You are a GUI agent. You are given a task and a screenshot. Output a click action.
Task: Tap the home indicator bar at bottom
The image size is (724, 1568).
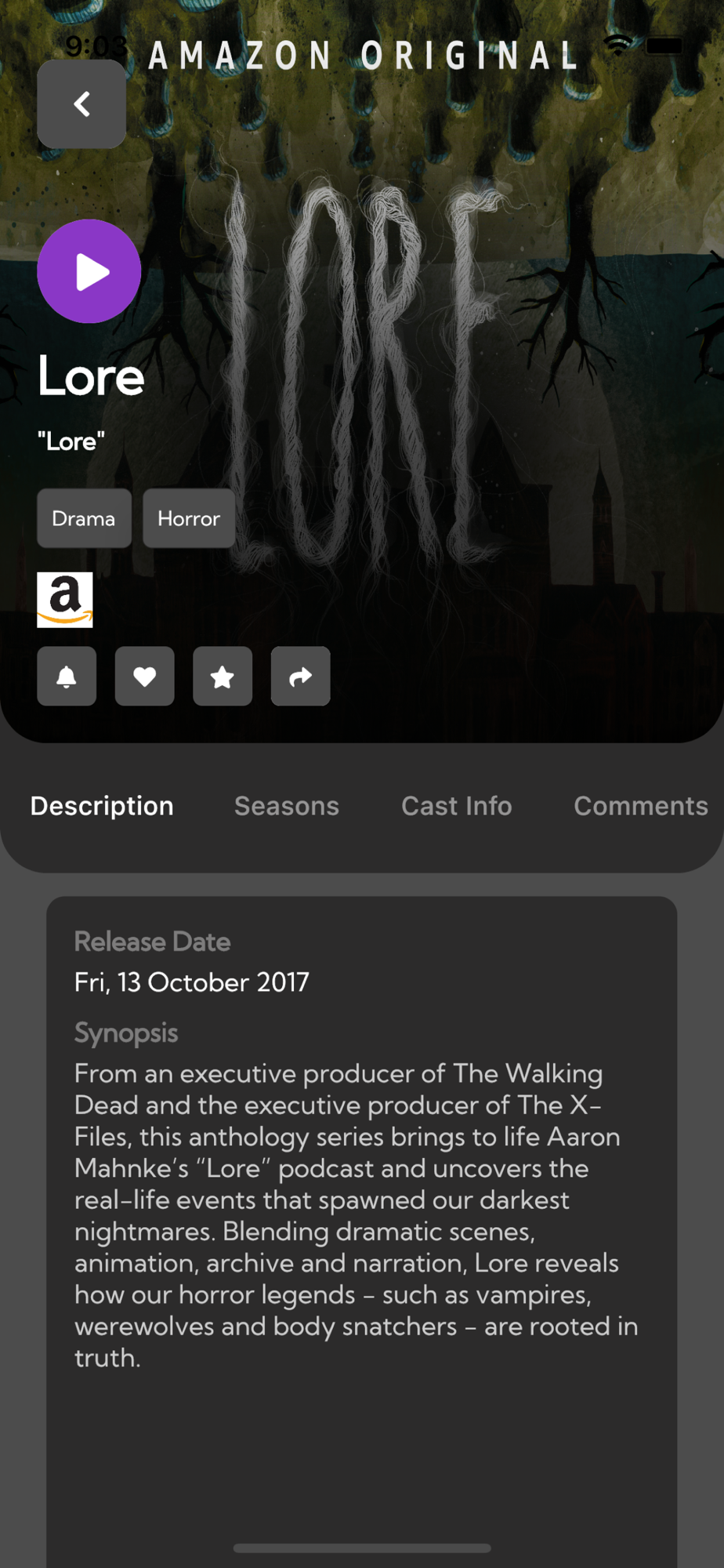point(362,1548)
